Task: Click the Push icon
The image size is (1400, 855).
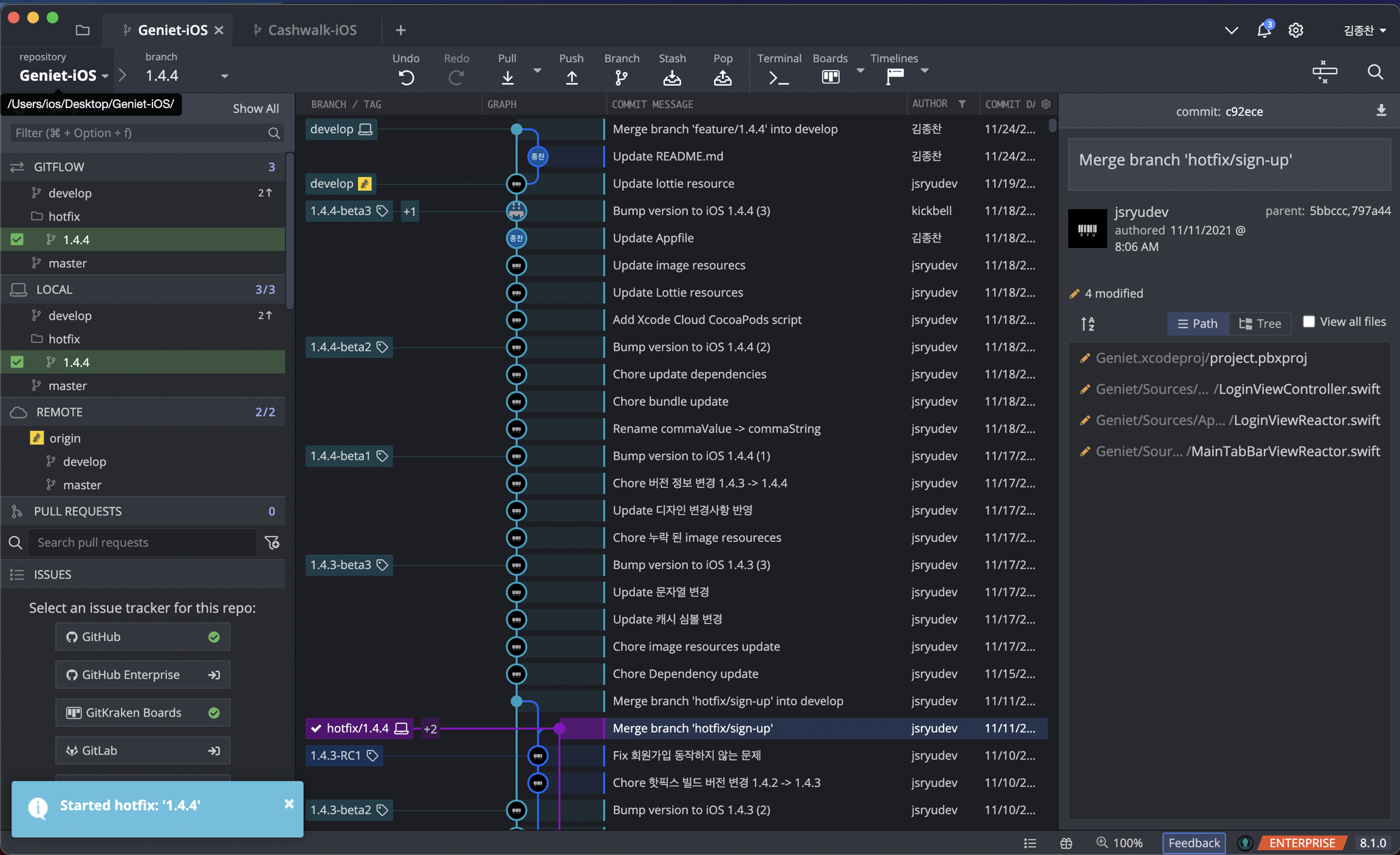Action: [x=571, y=77]
